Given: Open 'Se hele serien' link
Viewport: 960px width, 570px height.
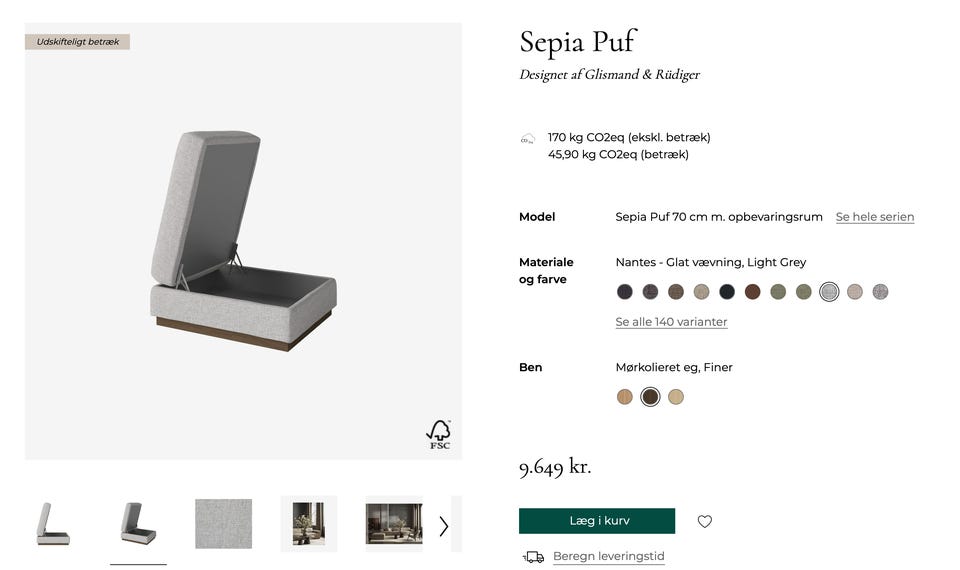Looking at the screenshot, I should click(875, 217).
